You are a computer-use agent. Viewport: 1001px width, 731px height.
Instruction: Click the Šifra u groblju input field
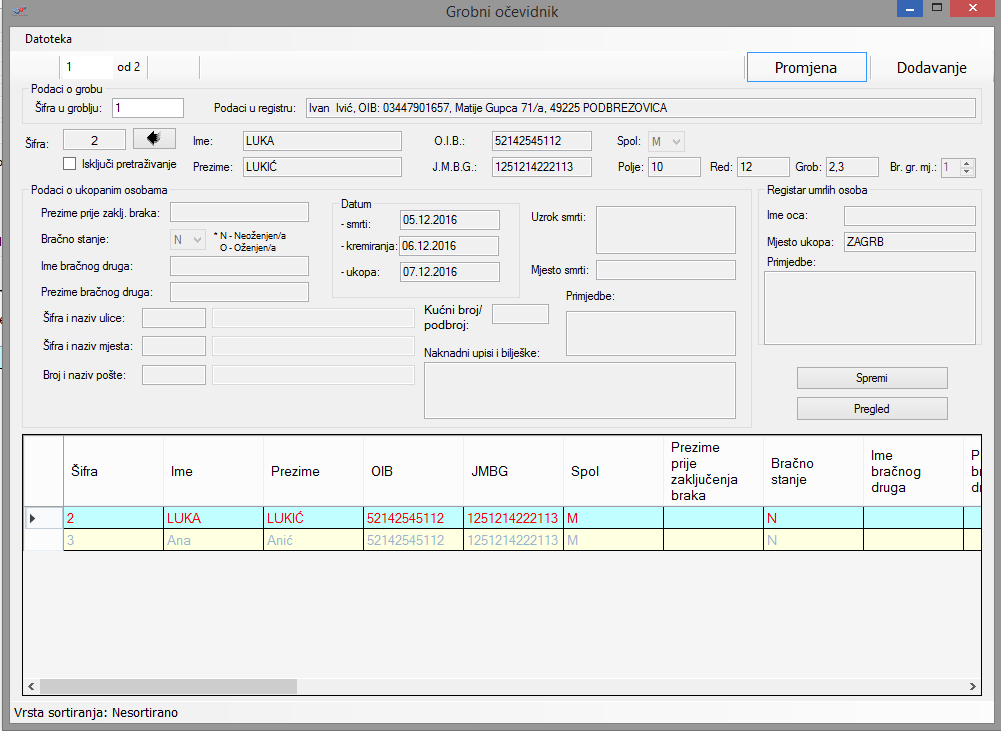coord(148,108)
